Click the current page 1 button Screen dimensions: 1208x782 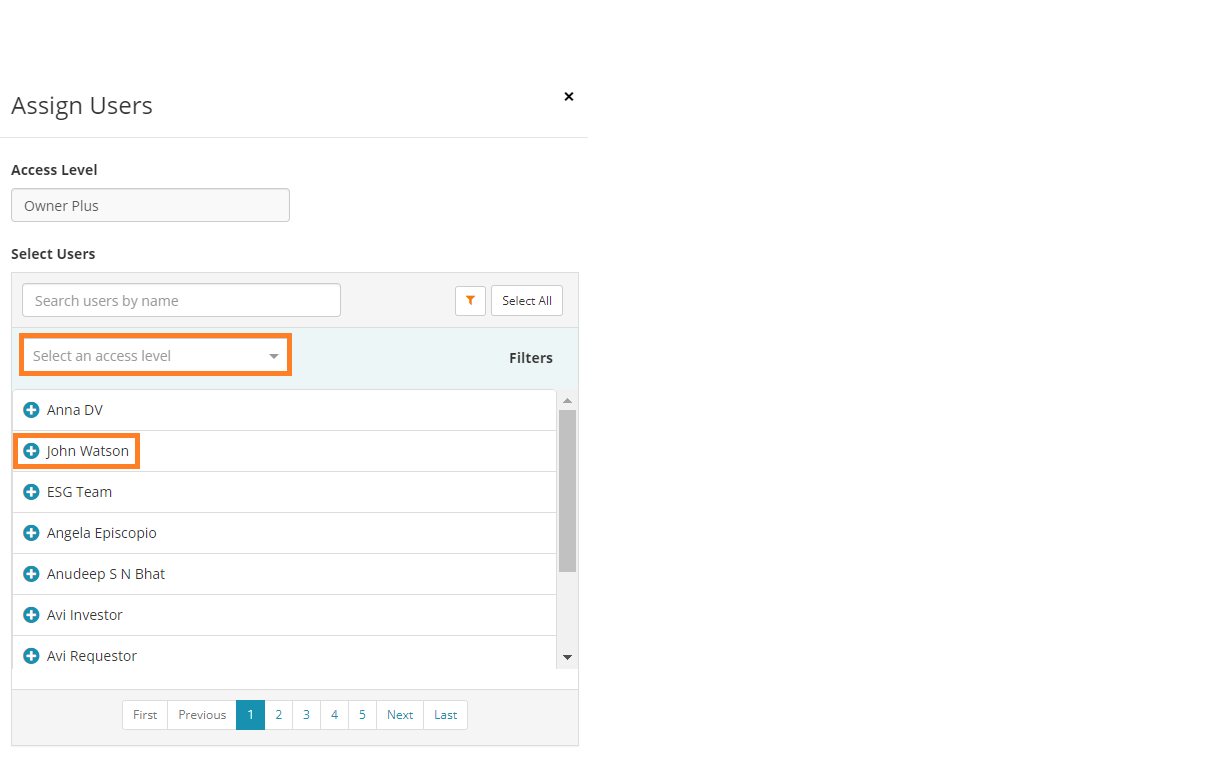250,715
